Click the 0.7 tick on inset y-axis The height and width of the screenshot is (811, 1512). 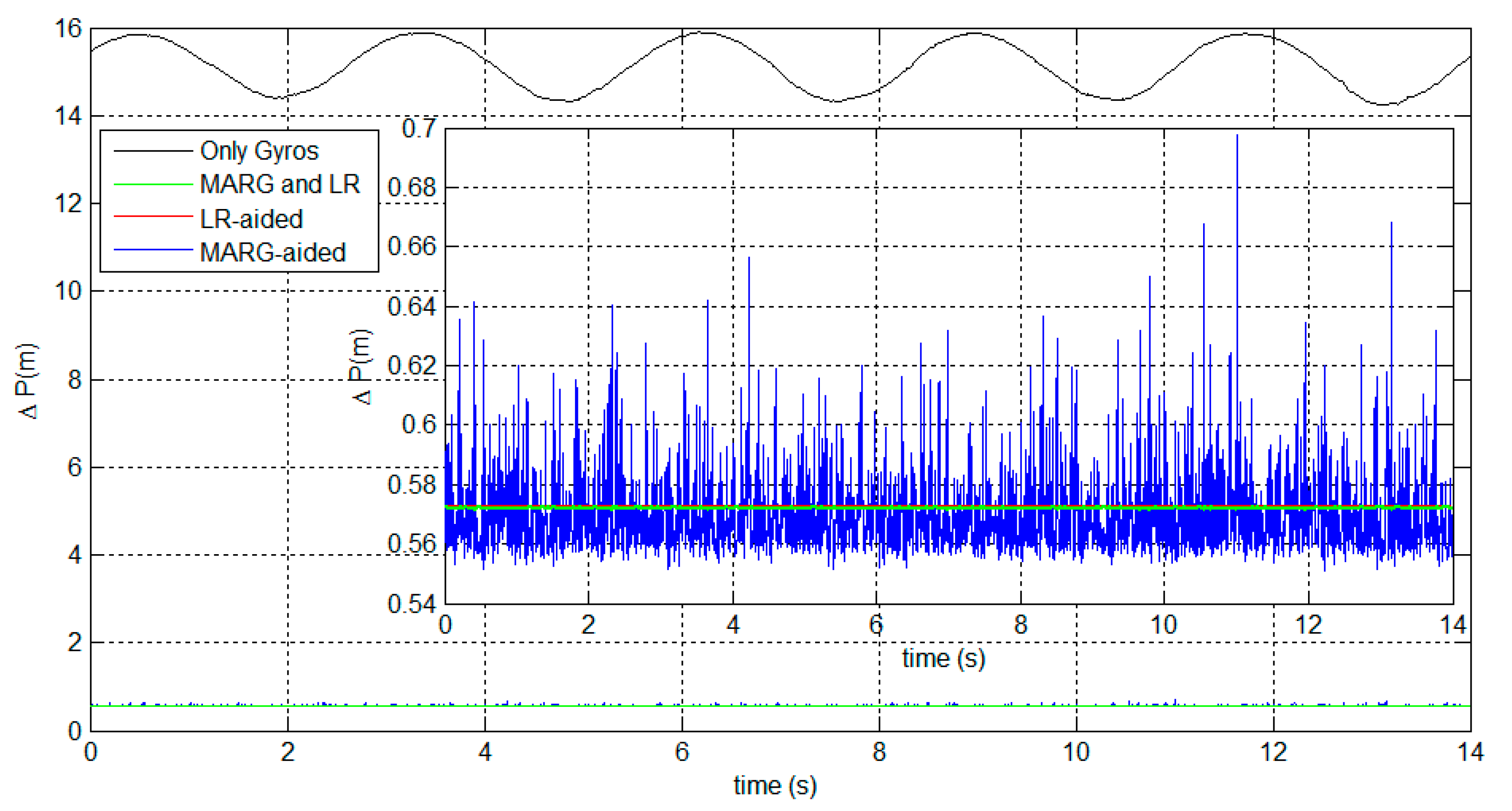[419, 128]
